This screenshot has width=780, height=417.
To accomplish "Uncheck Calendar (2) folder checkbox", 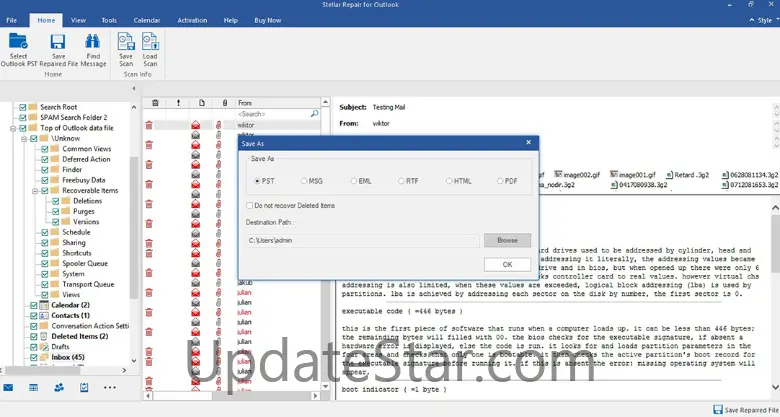I will point(33,305).
